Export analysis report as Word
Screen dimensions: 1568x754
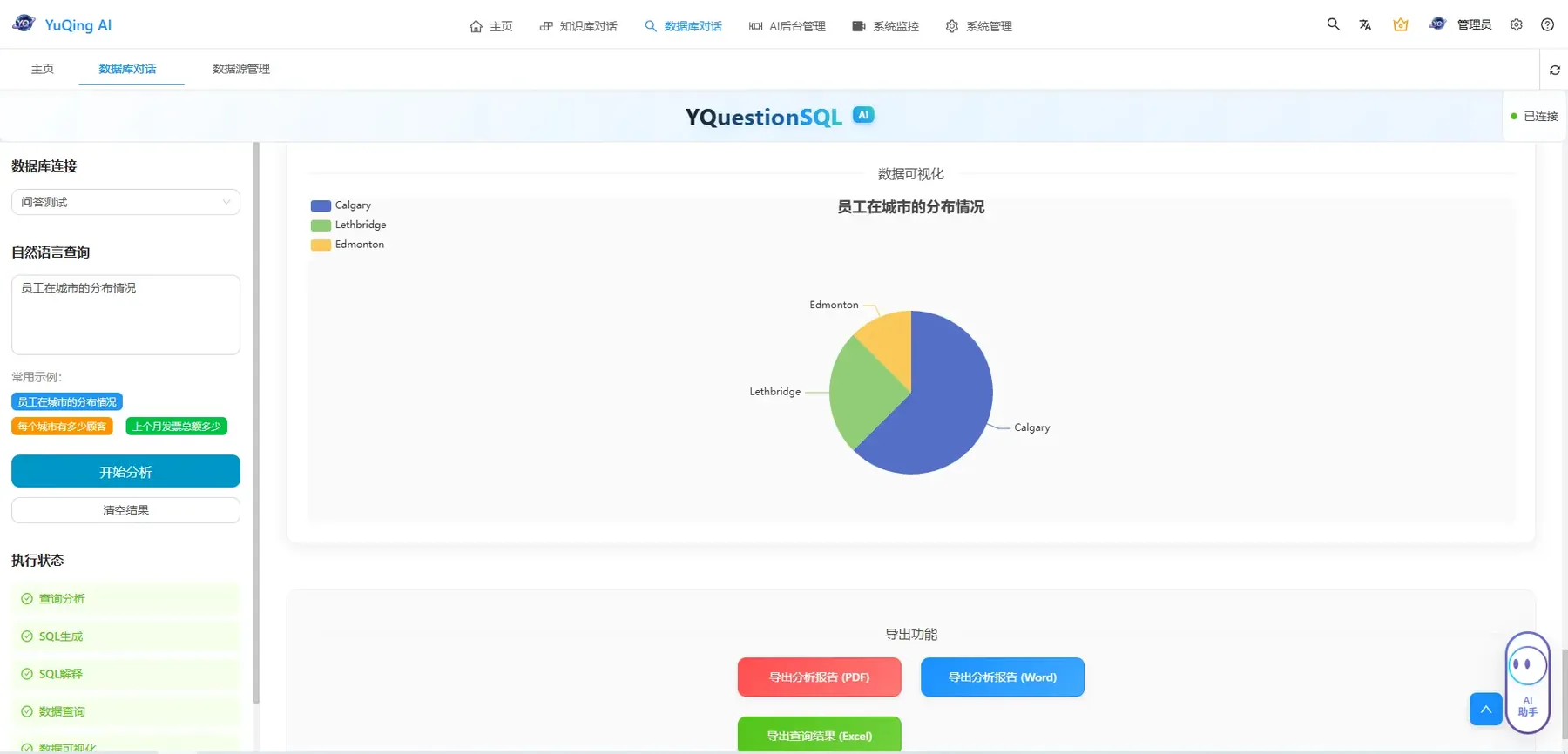(1003, 677)
